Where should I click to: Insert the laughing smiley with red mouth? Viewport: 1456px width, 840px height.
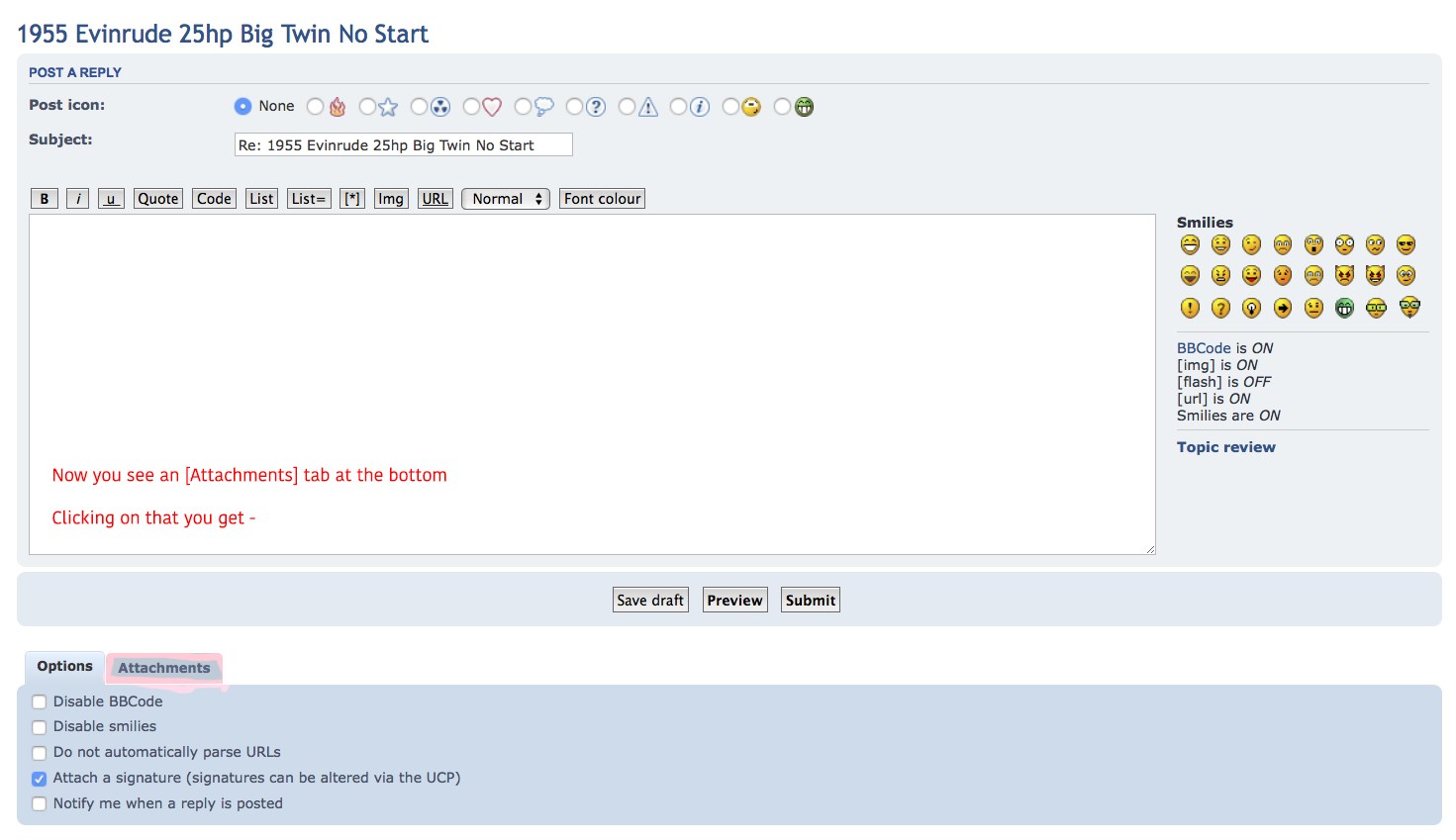[1190, 275]
